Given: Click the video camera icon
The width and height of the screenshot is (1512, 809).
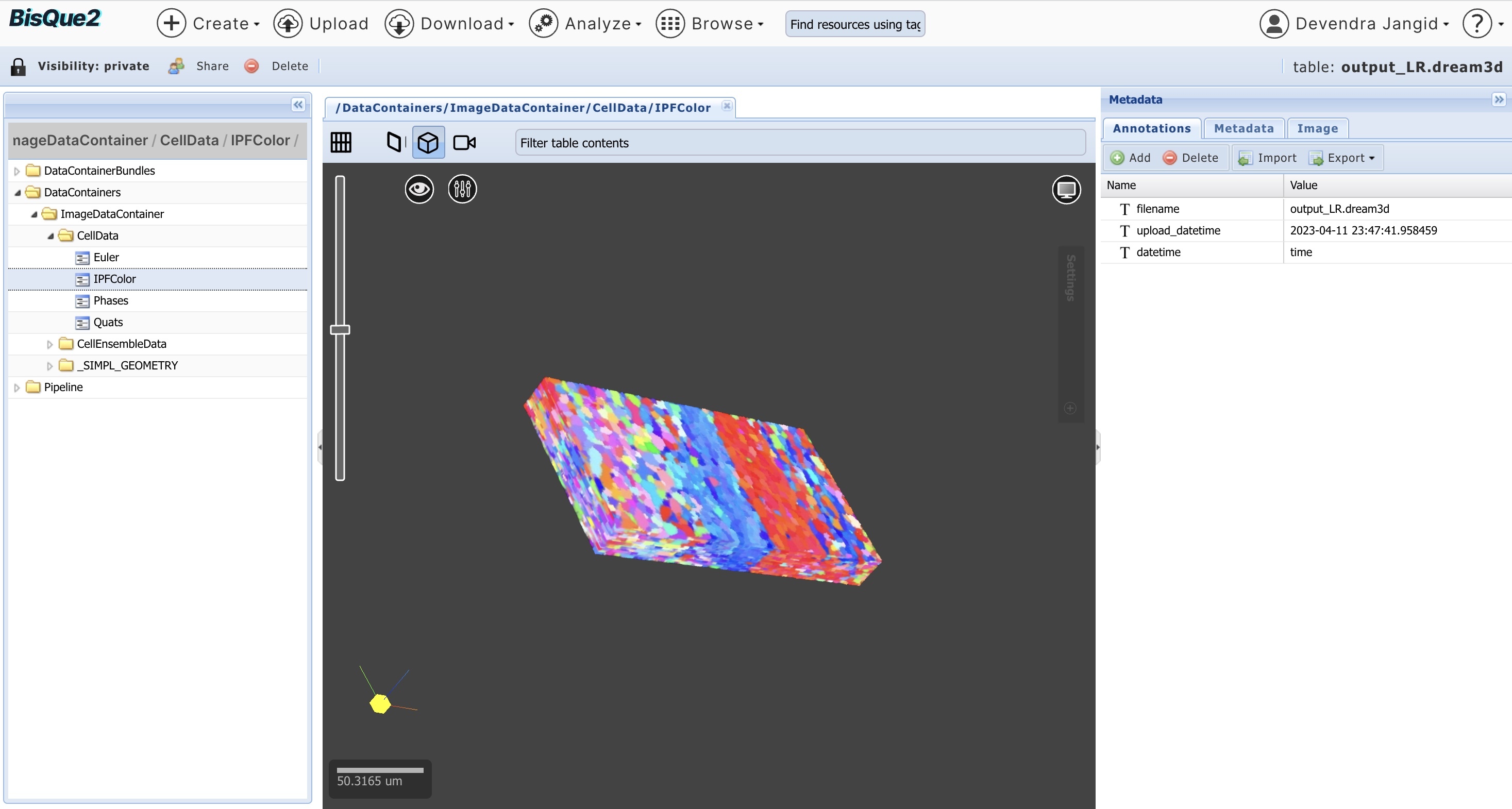Looking at the screenshot, I should click(x=464, y=142).
